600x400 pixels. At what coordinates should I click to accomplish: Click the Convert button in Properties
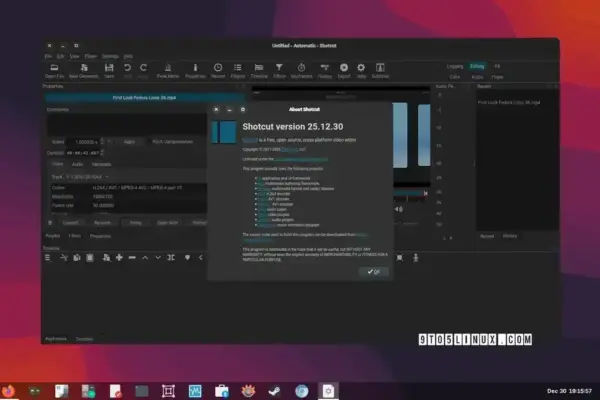pyautogui.click(x=70, y=223)
